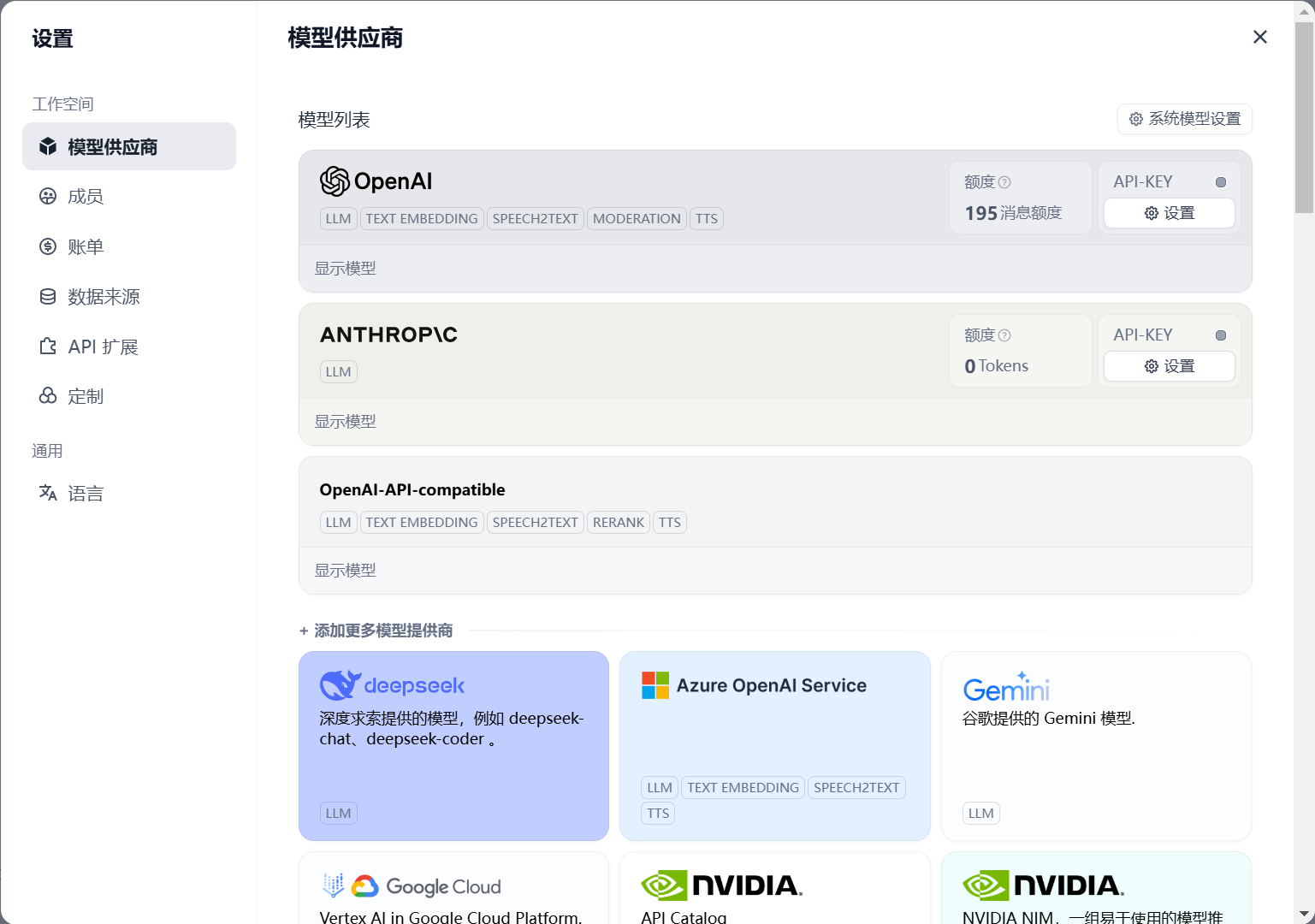The image size is (1315, 924).
Task: Click the 0 Tokens quota value
Action: 997,366
